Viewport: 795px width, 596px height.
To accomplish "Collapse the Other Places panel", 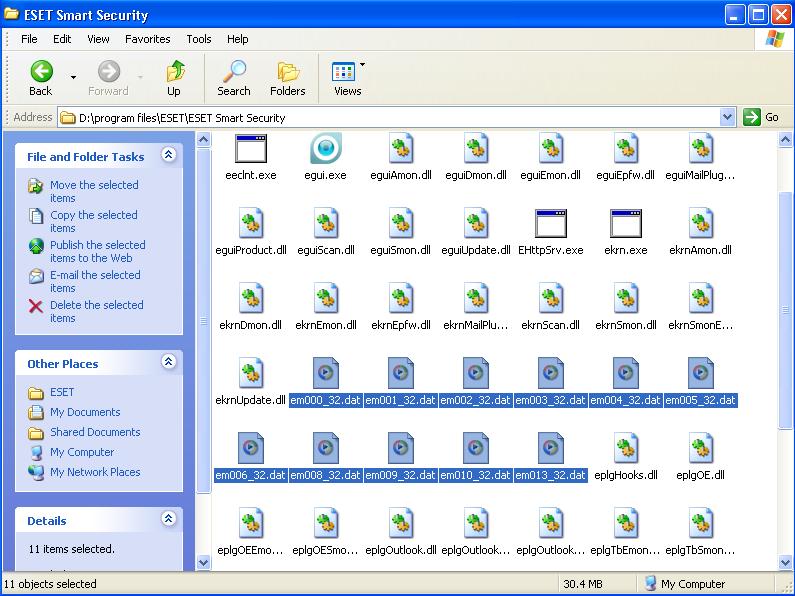I will (169, 361).
